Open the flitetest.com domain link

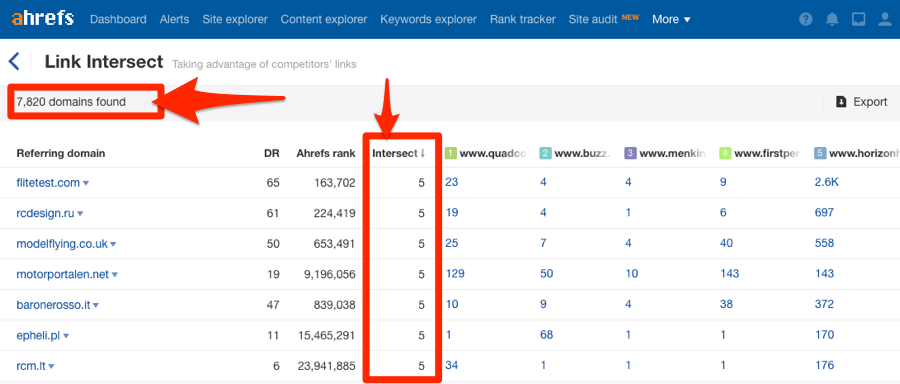(48, 183)
